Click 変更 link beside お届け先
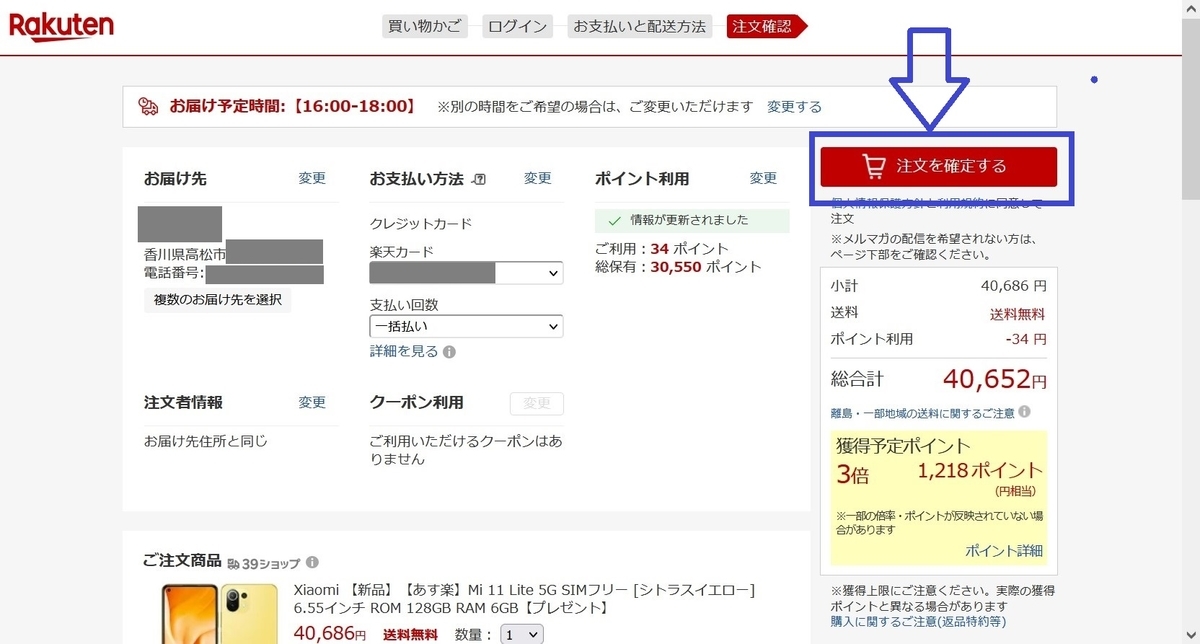 coord(312,178)
